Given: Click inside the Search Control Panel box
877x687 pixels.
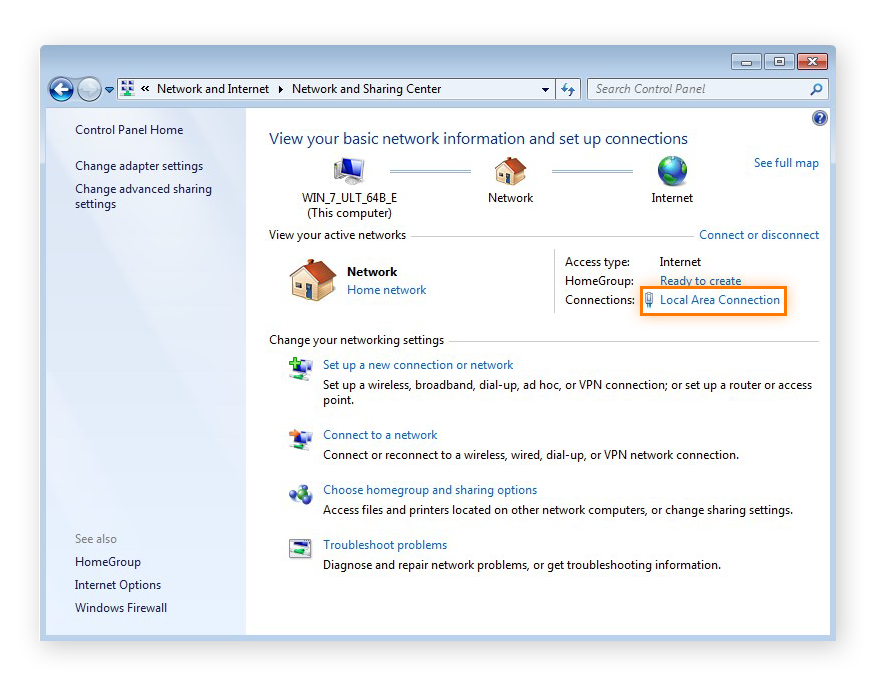Looking at the screenshot, I should (x=690, y=89).
